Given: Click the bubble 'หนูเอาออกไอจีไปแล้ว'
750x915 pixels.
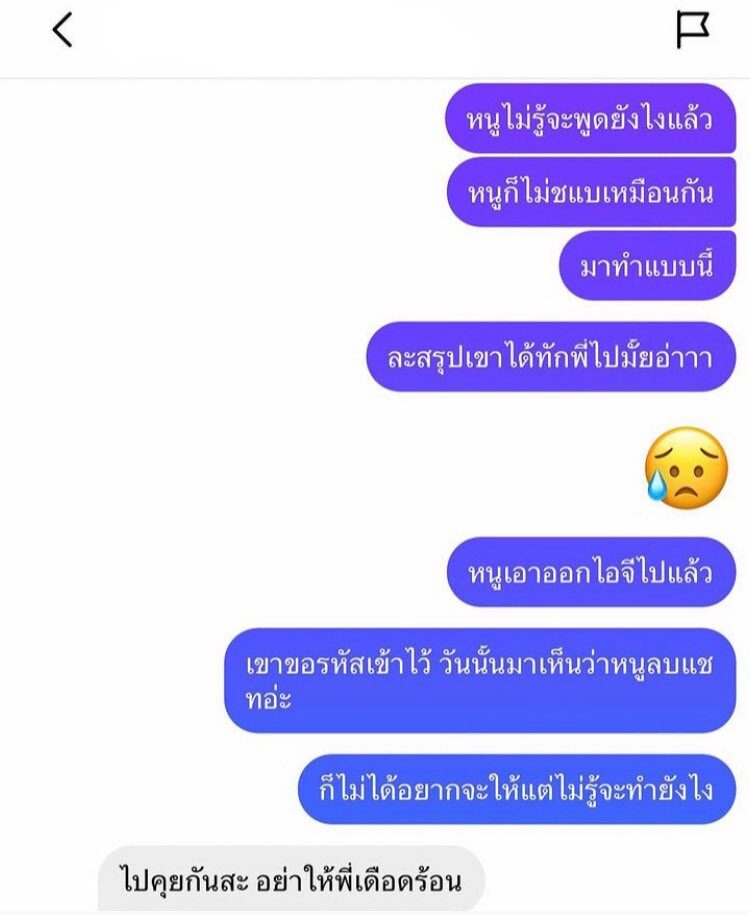Looking at the screenshot, I should 591,572.
